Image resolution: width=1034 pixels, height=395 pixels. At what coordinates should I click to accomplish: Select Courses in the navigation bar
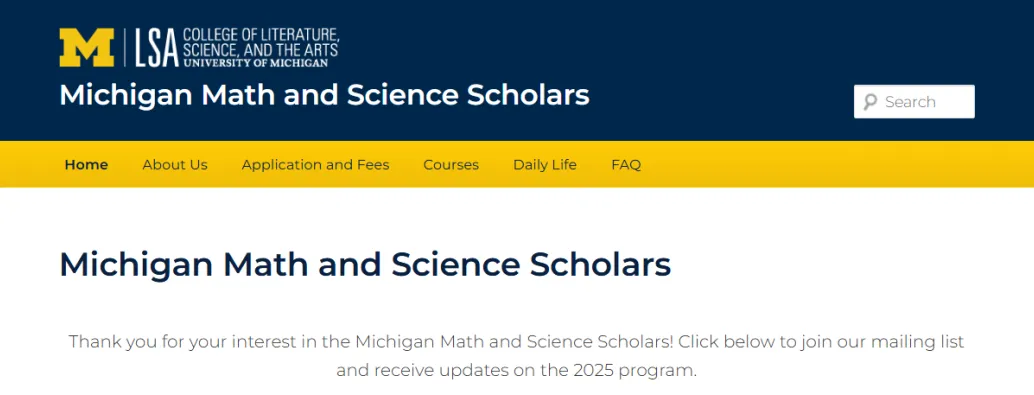(x=451, y=165)
